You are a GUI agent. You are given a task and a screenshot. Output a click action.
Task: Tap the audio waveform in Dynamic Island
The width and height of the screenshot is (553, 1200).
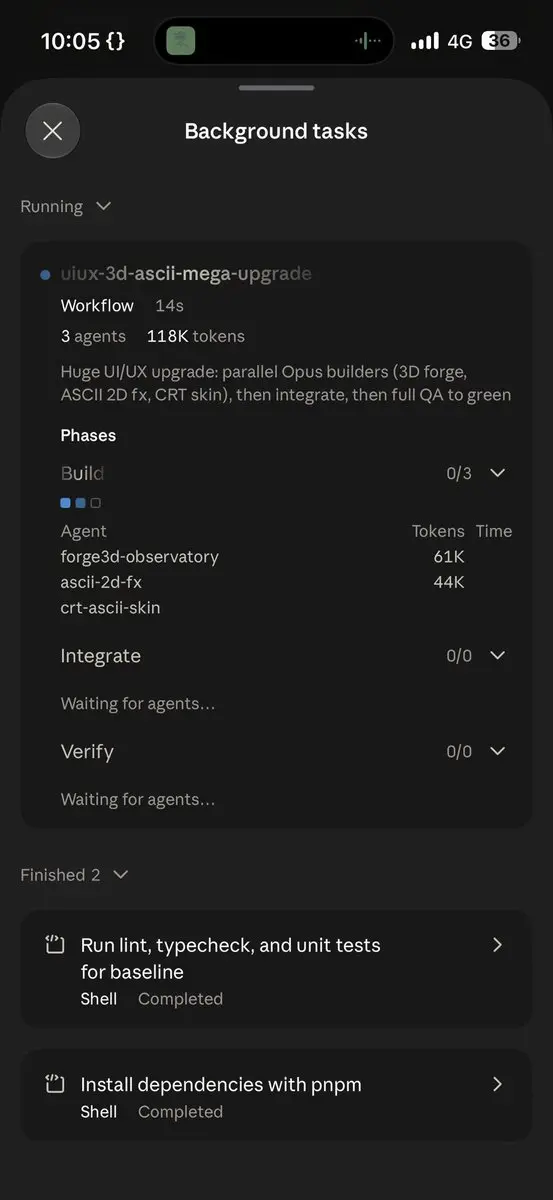(x=368, y=41)
